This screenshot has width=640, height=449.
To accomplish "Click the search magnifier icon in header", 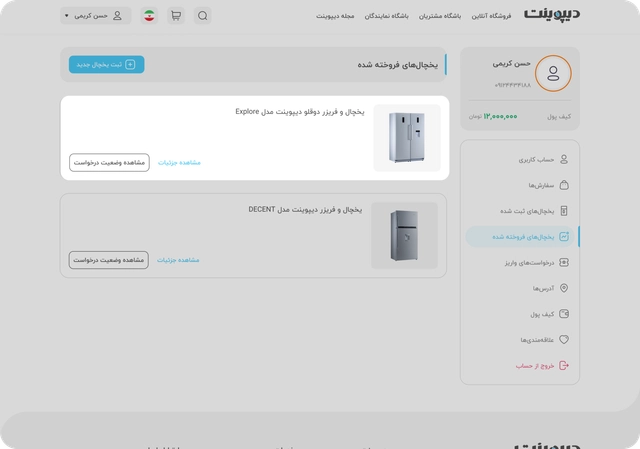I will pos(202,16).
